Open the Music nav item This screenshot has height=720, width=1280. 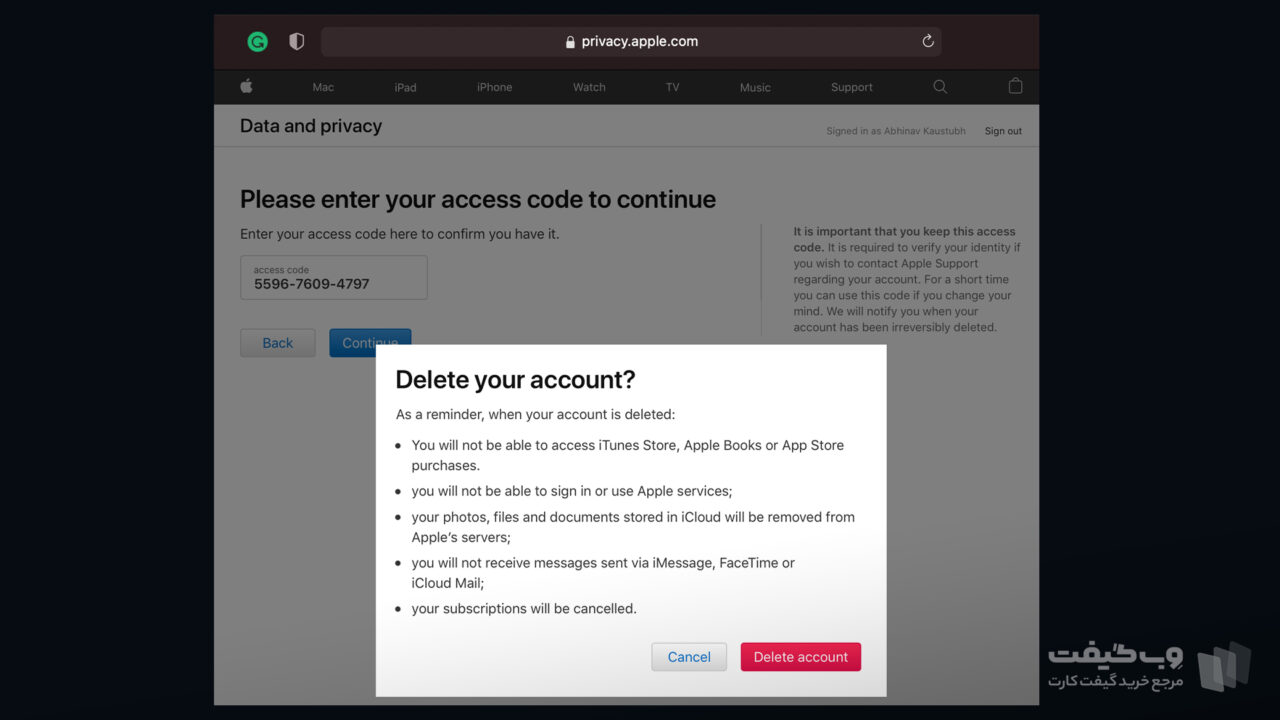click(755, 87)
